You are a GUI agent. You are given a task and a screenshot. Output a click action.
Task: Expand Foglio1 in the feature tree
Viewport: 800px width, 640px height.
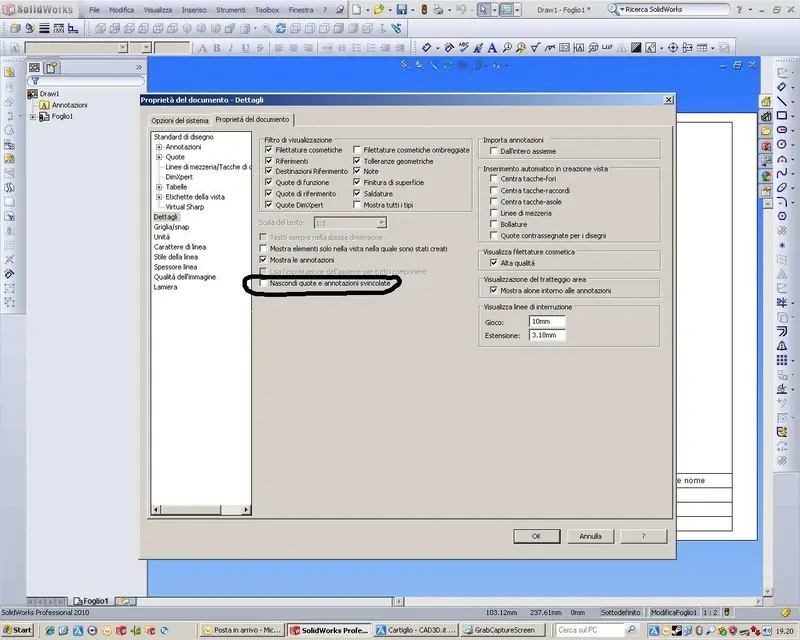33,117
